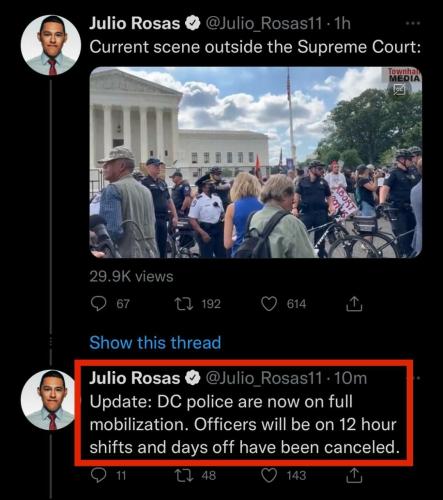Viewport: 443px width, 500px height.
Task: Open the verified badge beside Julio Rosas on top tweet
Action: point(192,24)
